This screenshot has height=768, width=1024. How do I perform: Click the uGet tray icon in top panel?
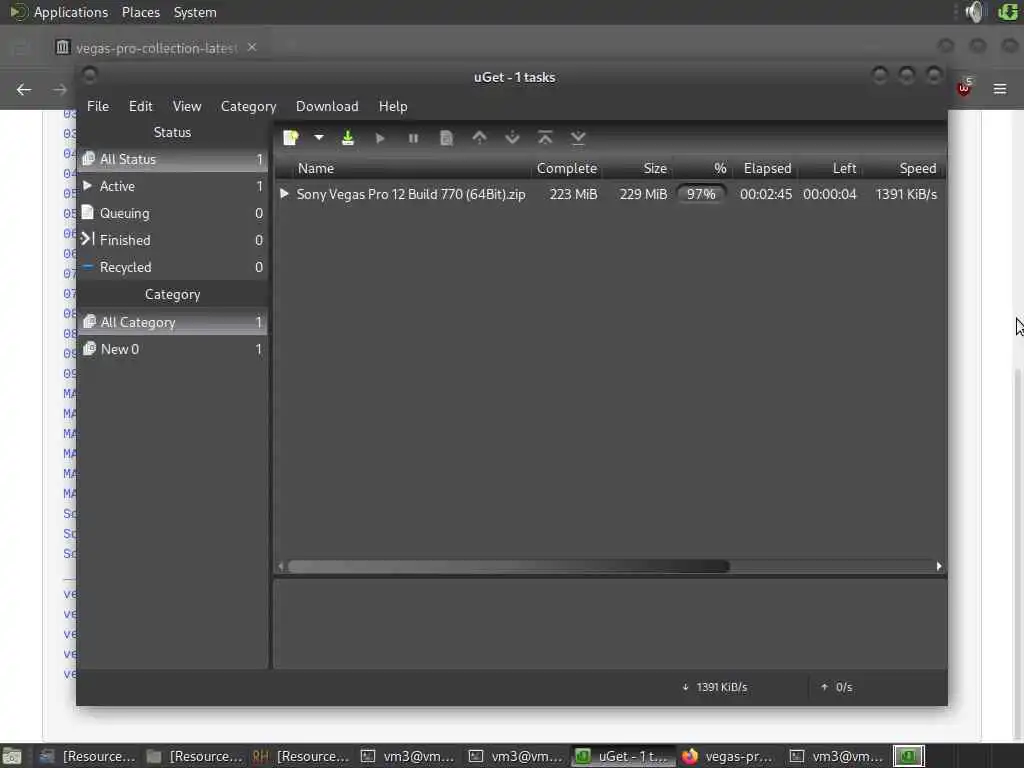tap(1008, 12)
